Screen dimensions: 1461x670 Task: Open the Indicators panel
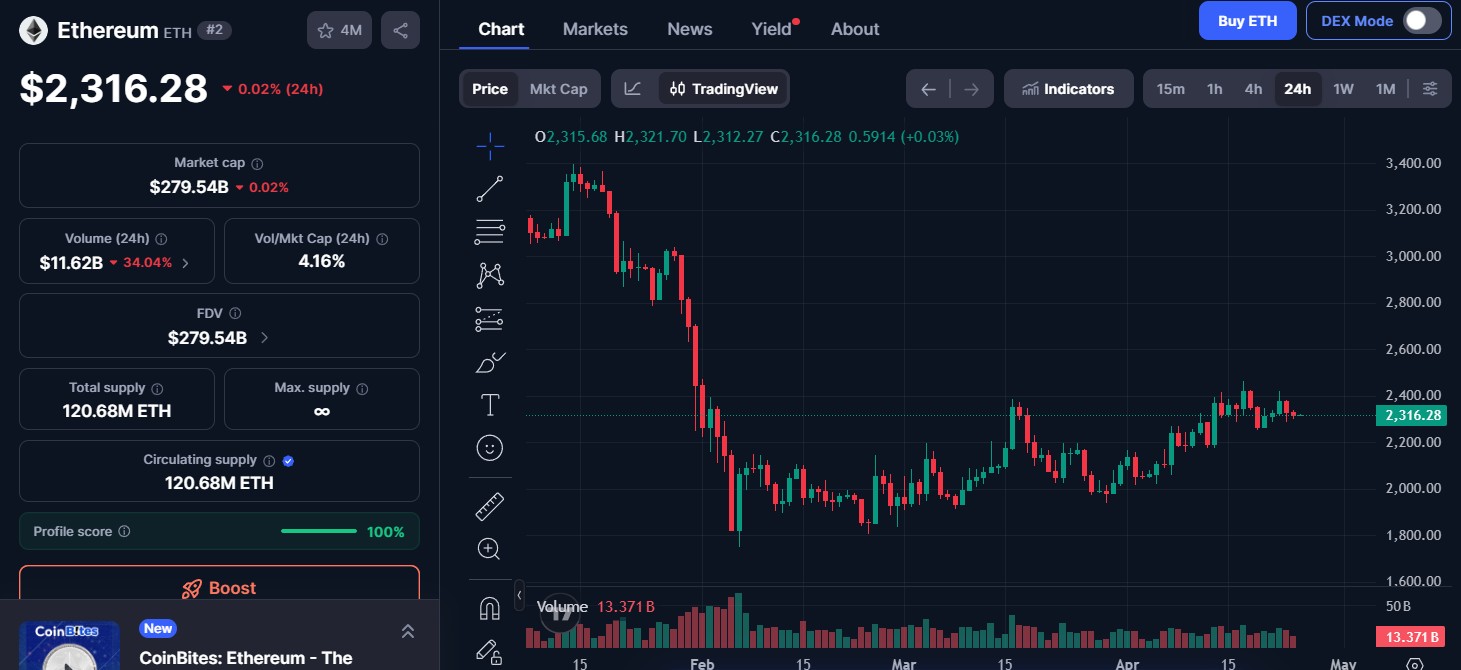pyautogui.click(x=1068, y=88)
